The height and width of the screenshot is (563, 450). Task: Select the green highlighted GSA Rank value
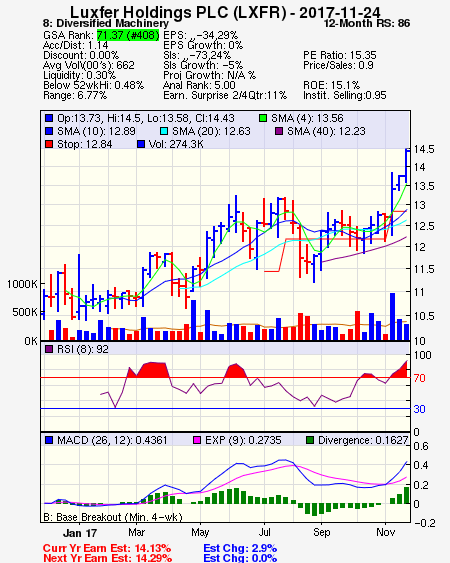128,35
